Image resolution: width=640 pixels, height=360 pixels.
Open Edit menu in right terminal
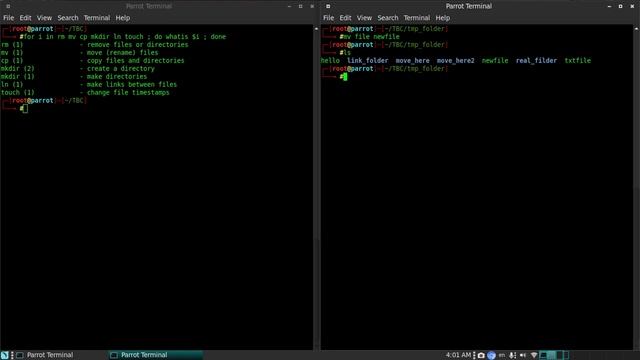coord(345,18)
